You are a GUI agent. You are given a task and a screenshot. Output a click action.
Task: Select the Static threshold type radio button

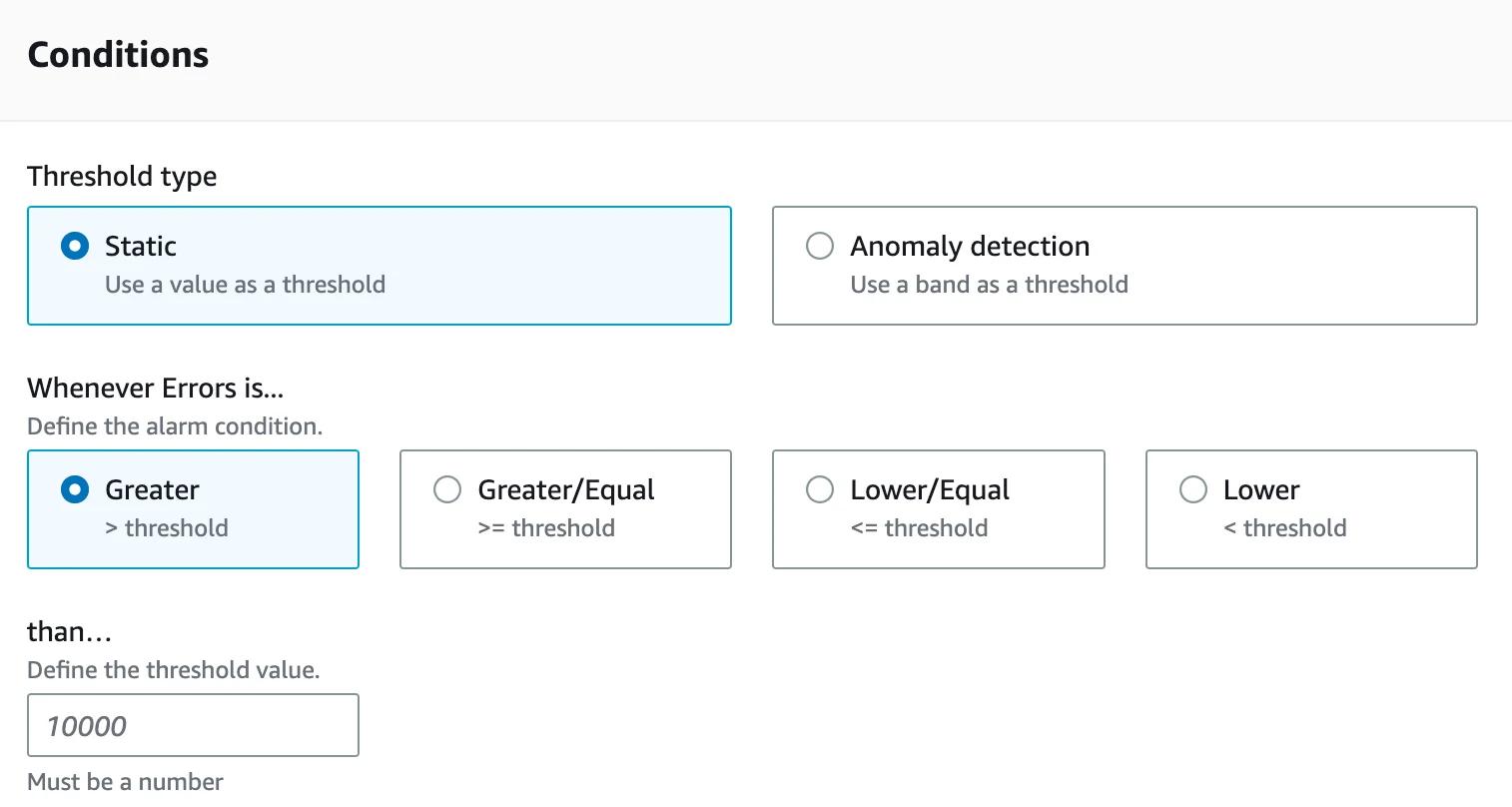[74, 246]
